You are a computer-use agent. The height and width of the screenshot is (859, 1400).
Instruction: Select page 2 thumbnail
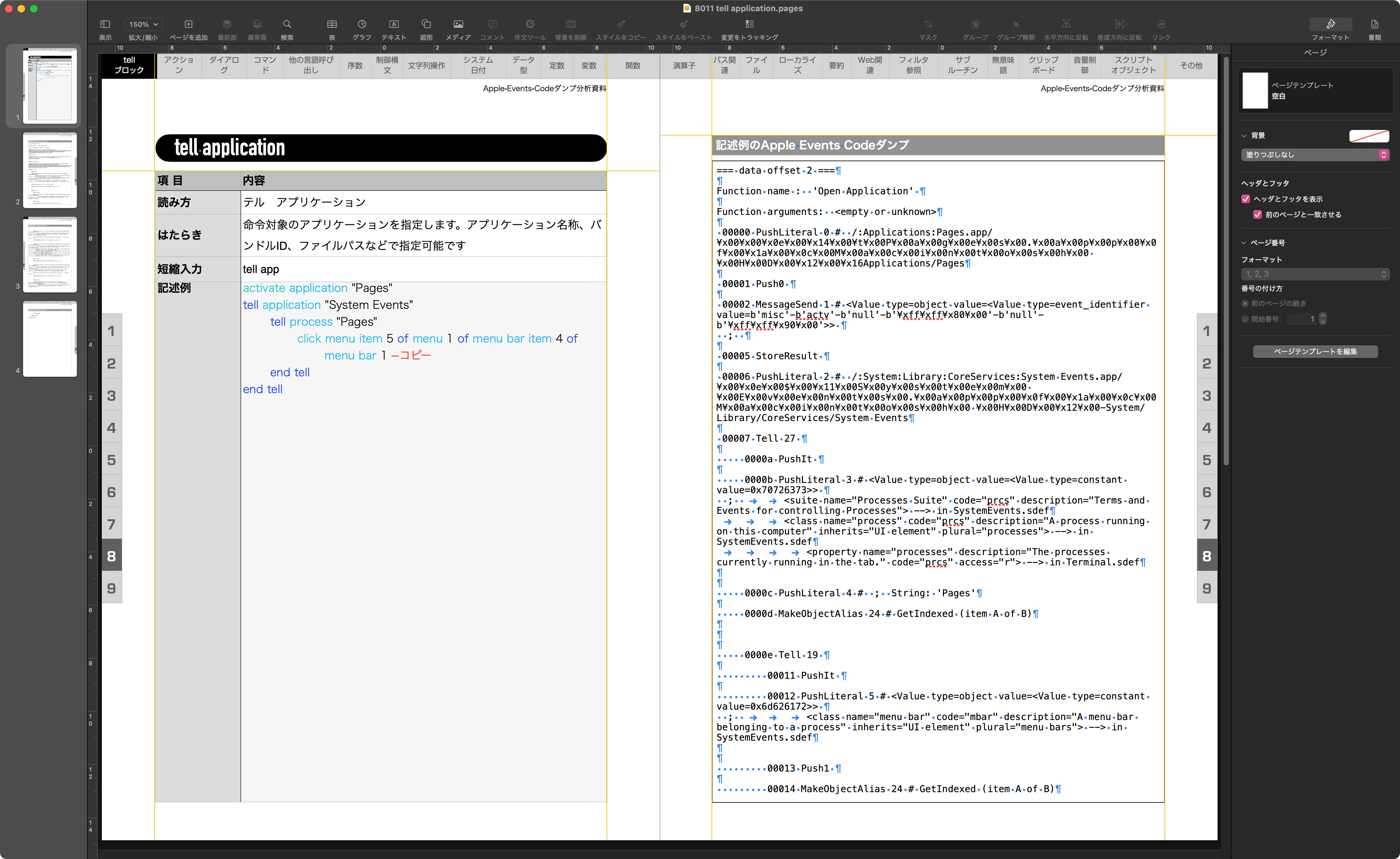coord(50,170)
